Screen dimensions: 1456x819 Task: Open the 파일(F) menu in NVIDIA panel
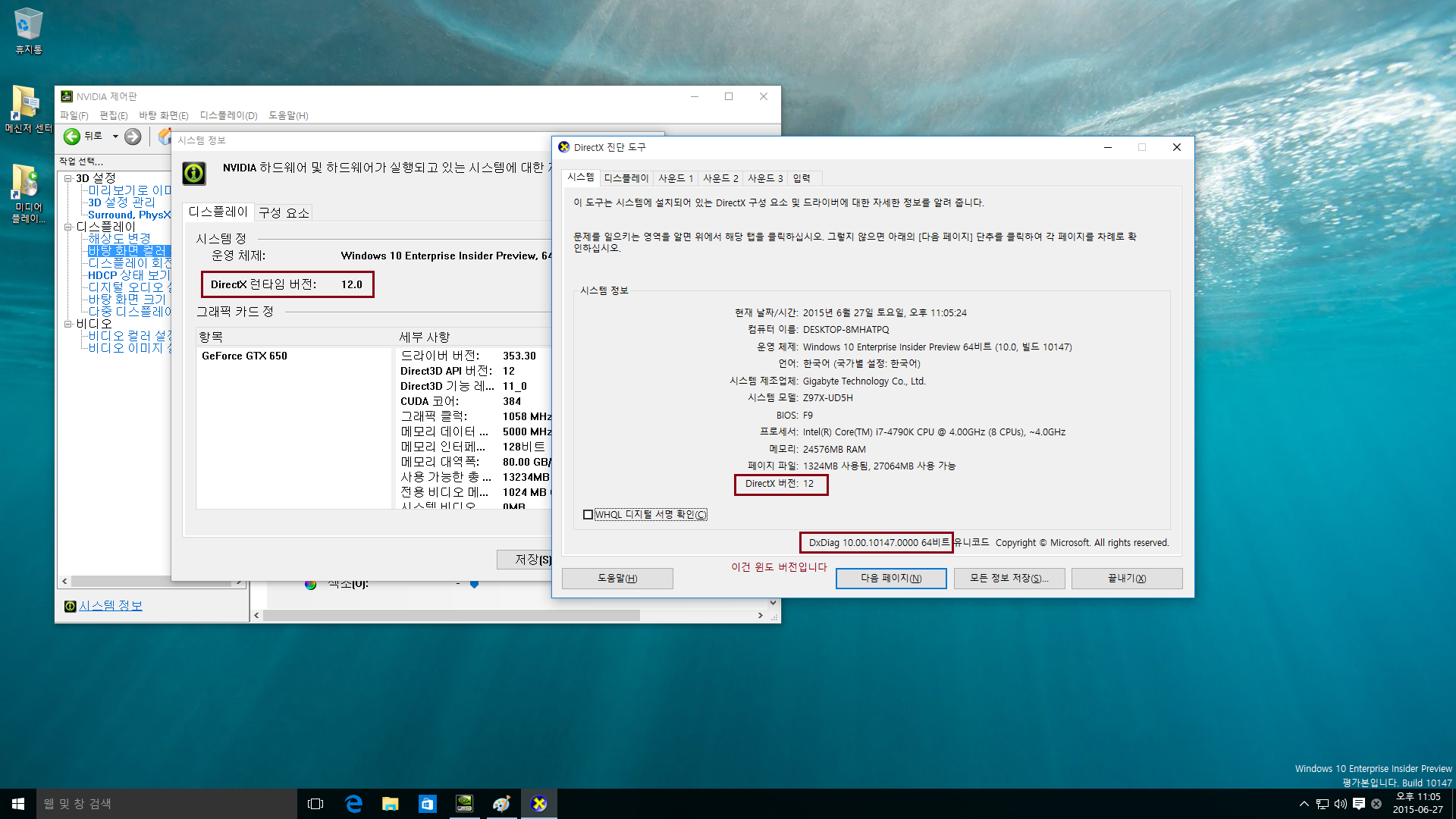pyautogui.click(x=74, y=115)
